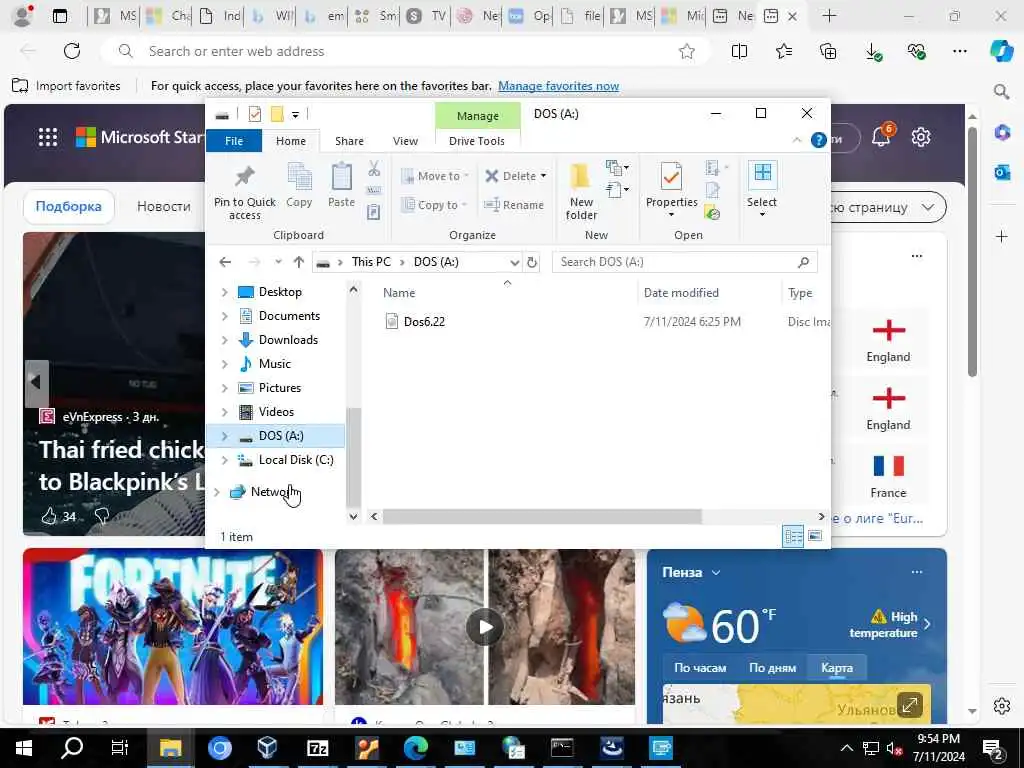Click the Edge address bar
1024x768 pixels.
click(405, 51)
